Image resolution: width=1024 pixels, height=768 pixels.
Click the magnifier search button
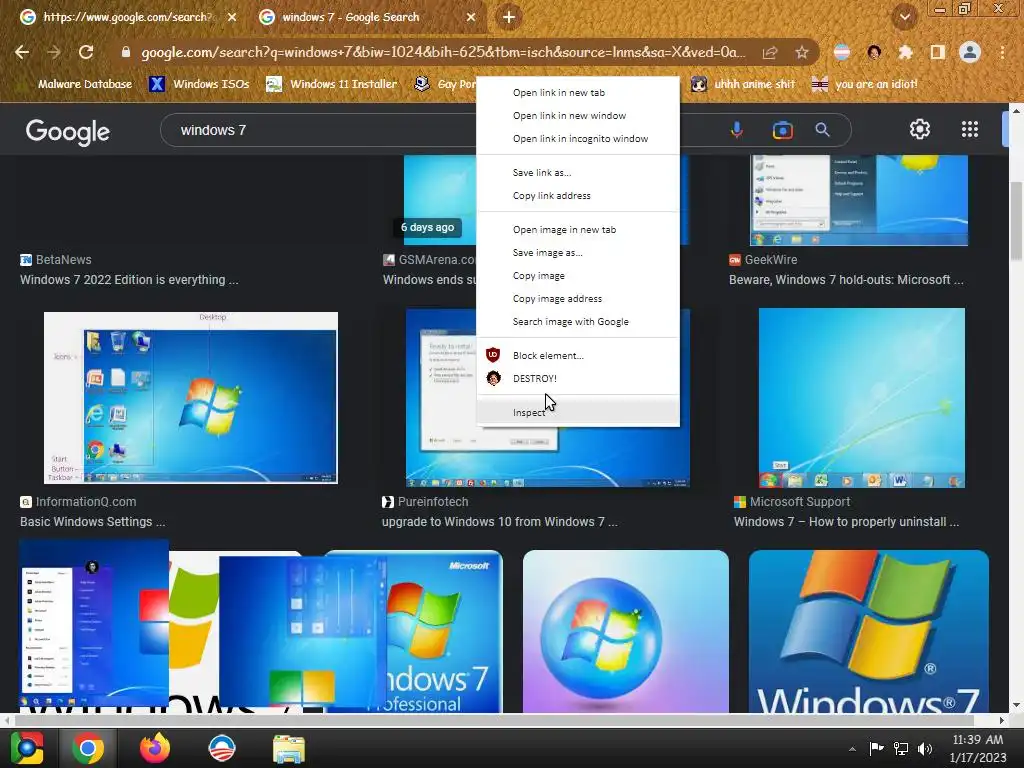(x=822, y=130)
